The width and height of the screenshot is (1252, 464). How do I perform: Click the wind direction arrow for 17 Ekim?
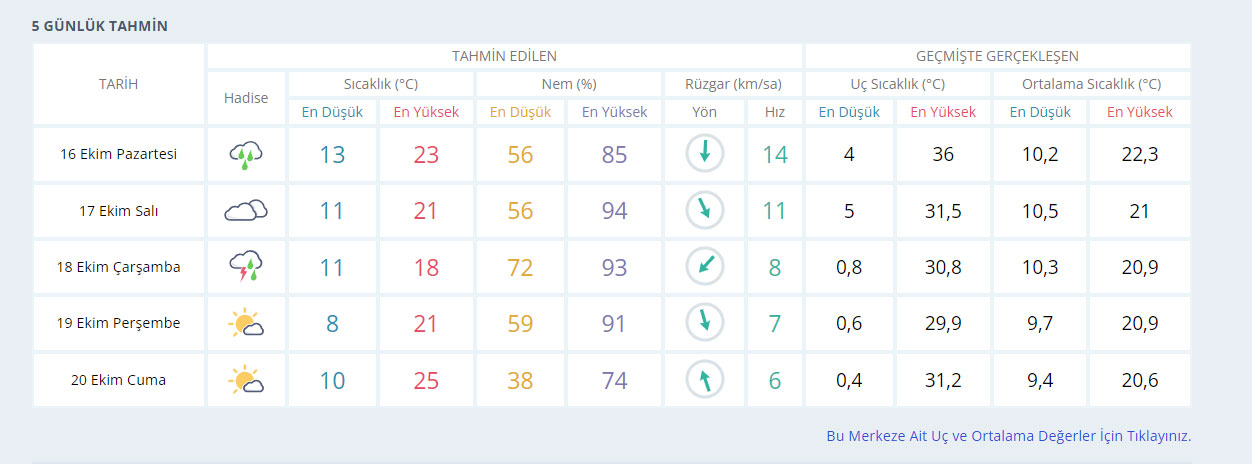pos(704,210)
